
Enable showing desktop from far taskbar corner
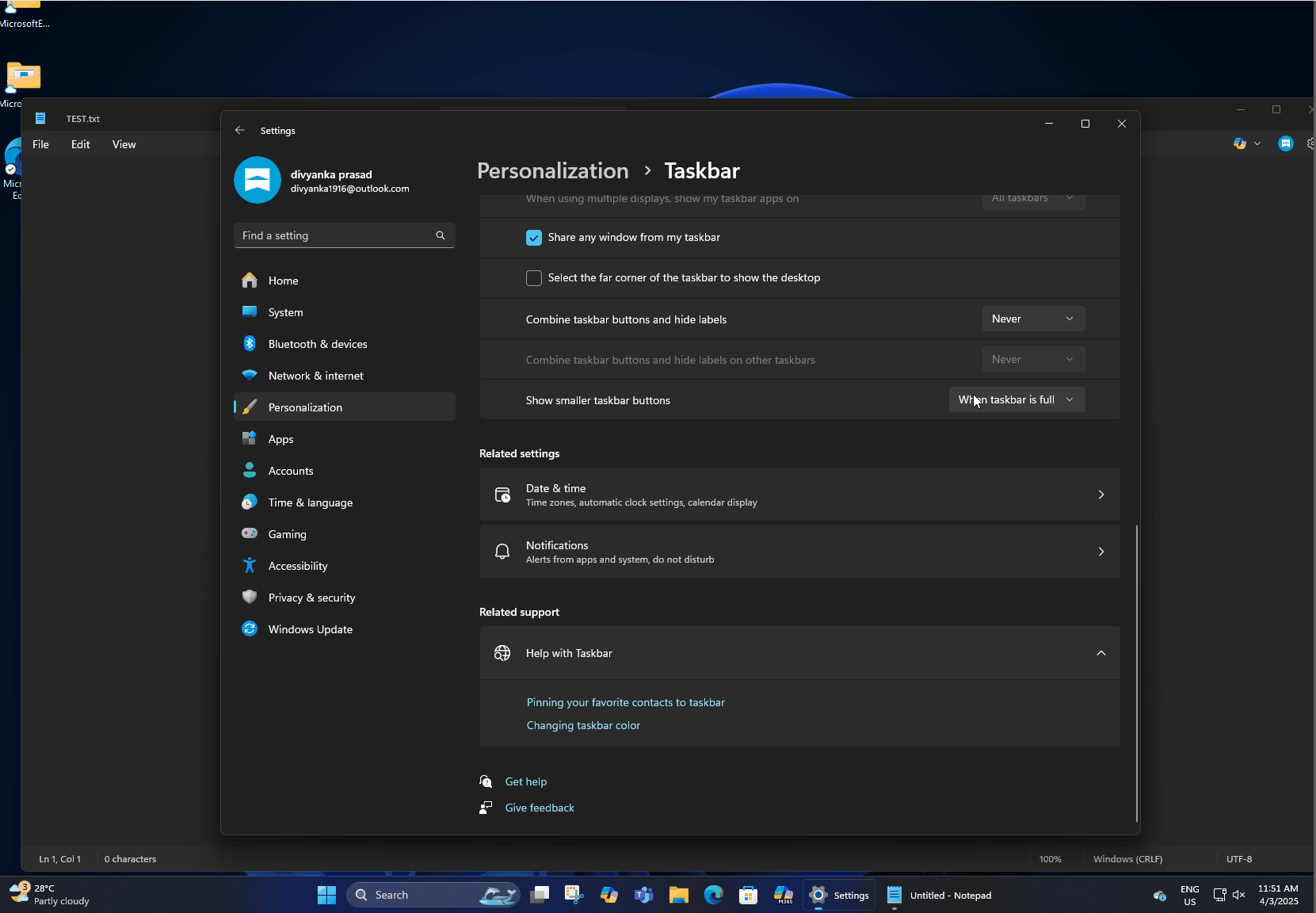[533, 278]
